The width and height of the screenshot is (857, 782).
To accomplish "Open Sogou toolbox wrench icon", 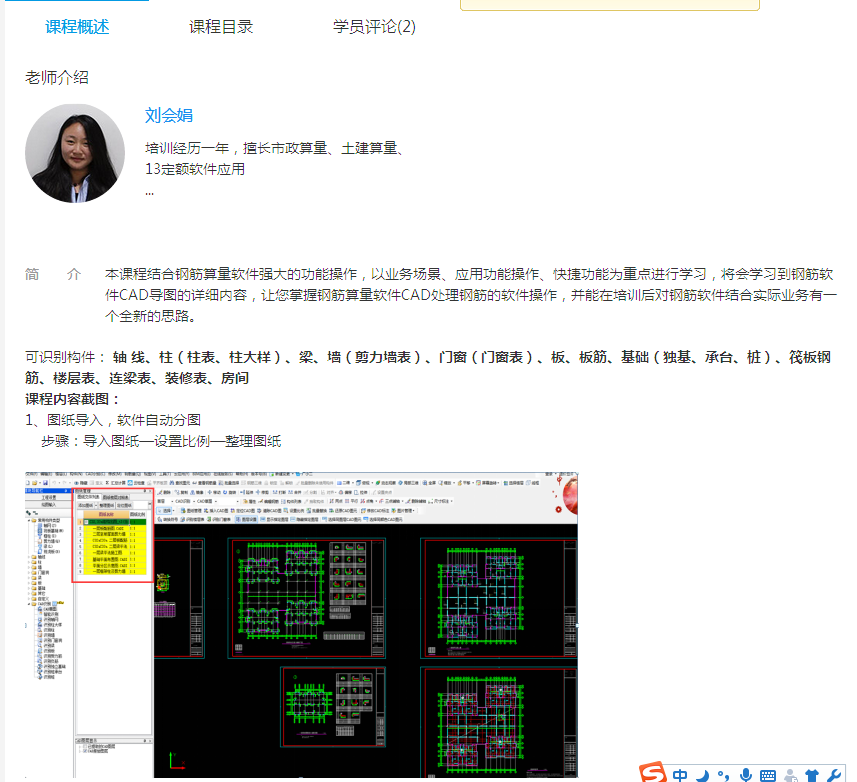I will coord(834,775).
